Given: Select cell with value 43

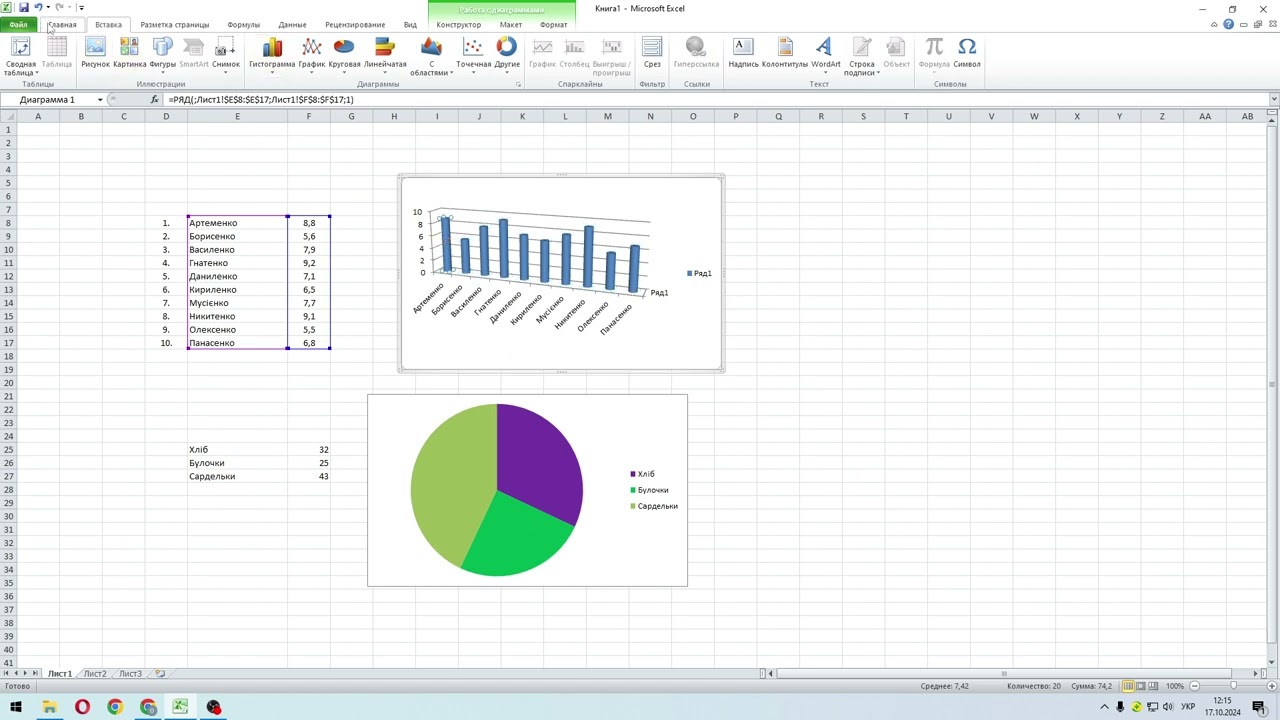Looking at the screenshot, I should pyautogui.click(x=309, y=476).
